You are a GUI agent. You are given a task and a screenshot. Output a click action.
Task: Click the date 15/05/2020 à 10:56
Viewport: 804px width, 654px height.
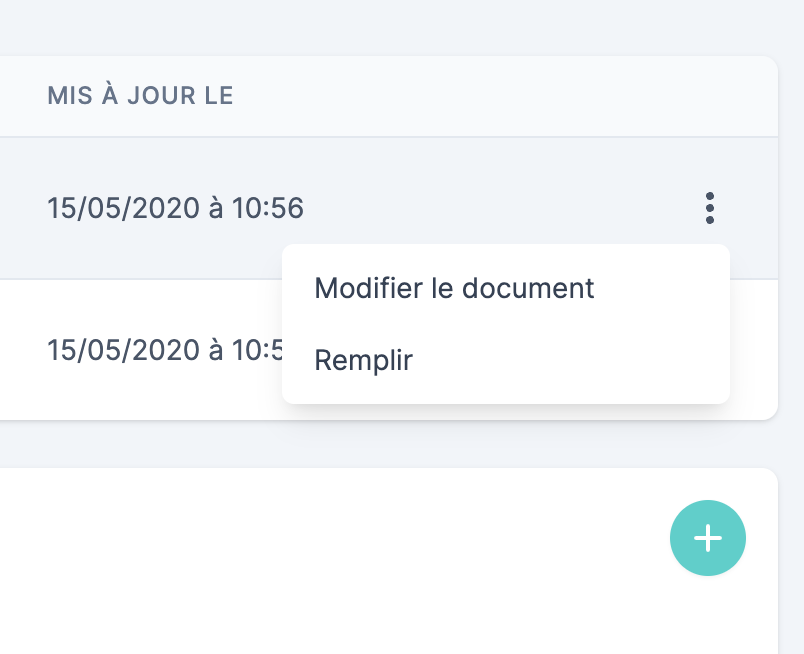click(175, 208)
